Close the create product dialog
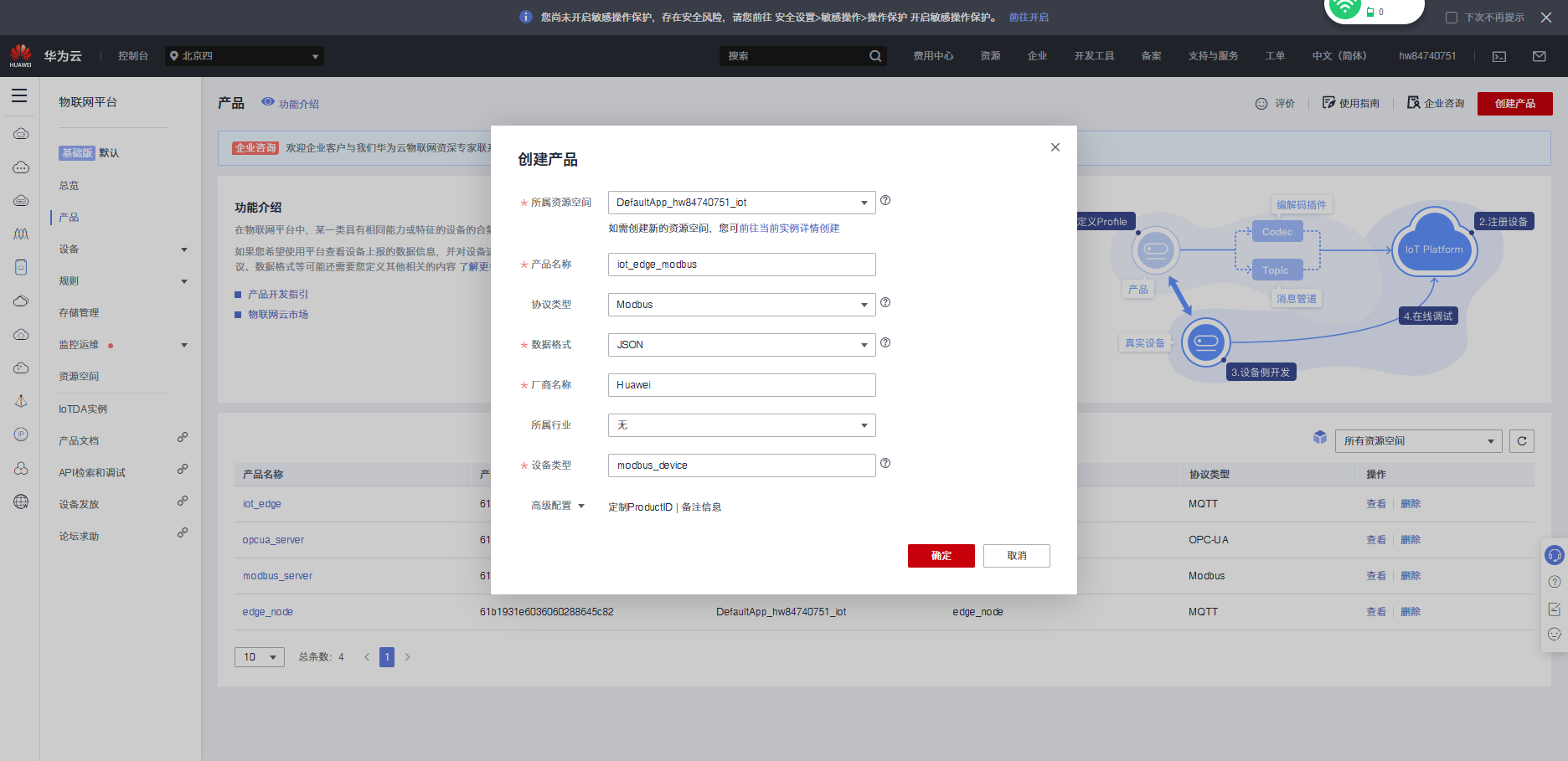1568x761 pixels. (x=1055, y=147)
